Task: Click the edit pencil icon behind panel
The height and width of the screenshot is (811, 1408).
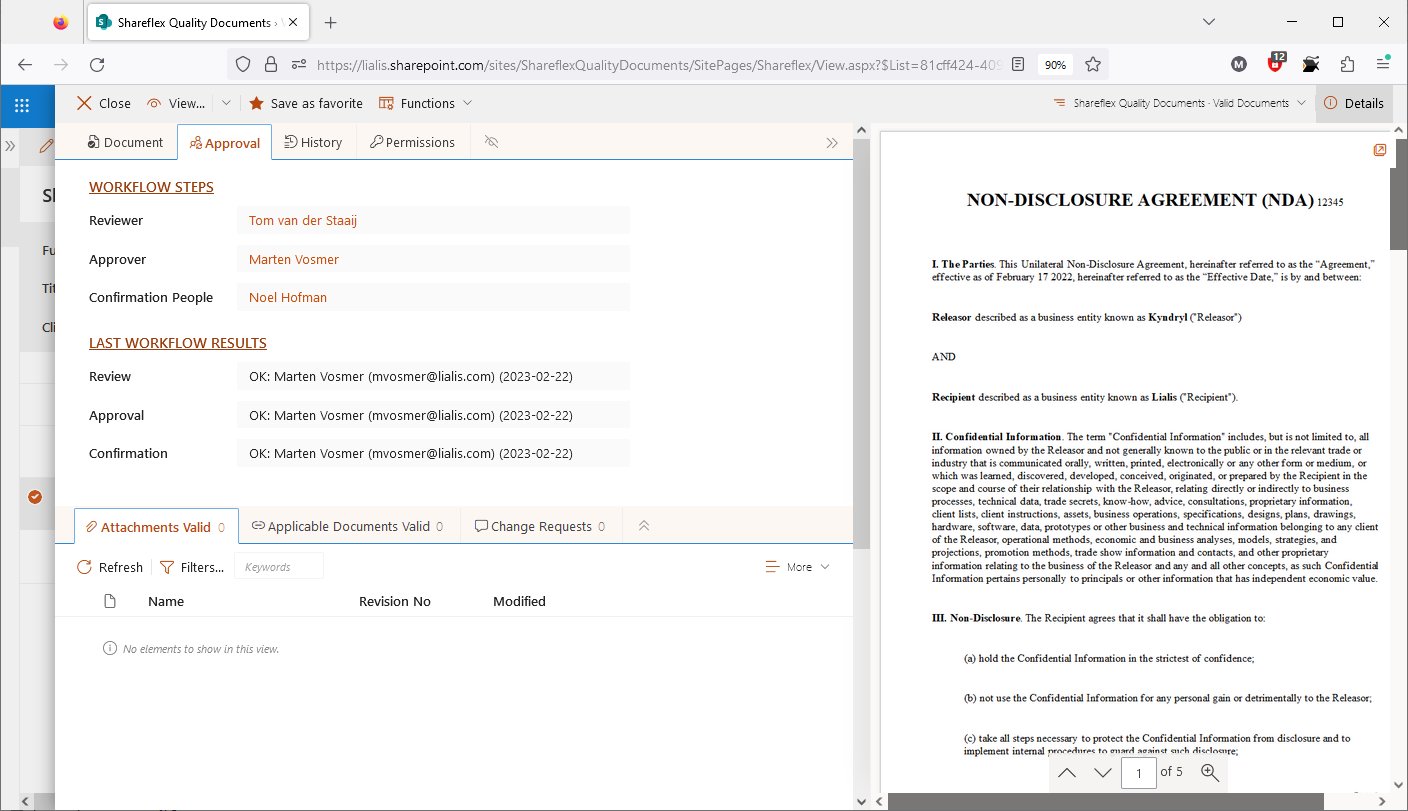Action: pos(46,146)
